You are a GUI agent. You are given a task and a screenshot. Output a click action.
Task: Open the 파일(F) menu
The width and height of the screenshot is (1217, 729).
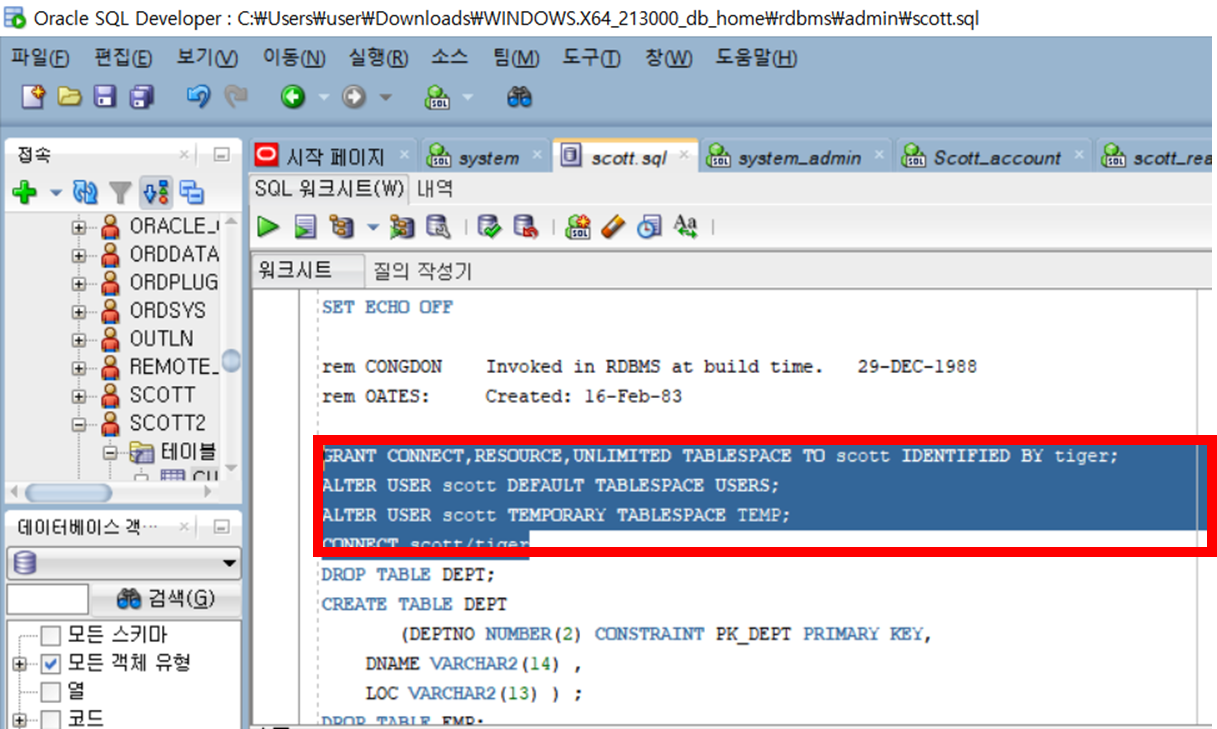[x=40, y=58]
